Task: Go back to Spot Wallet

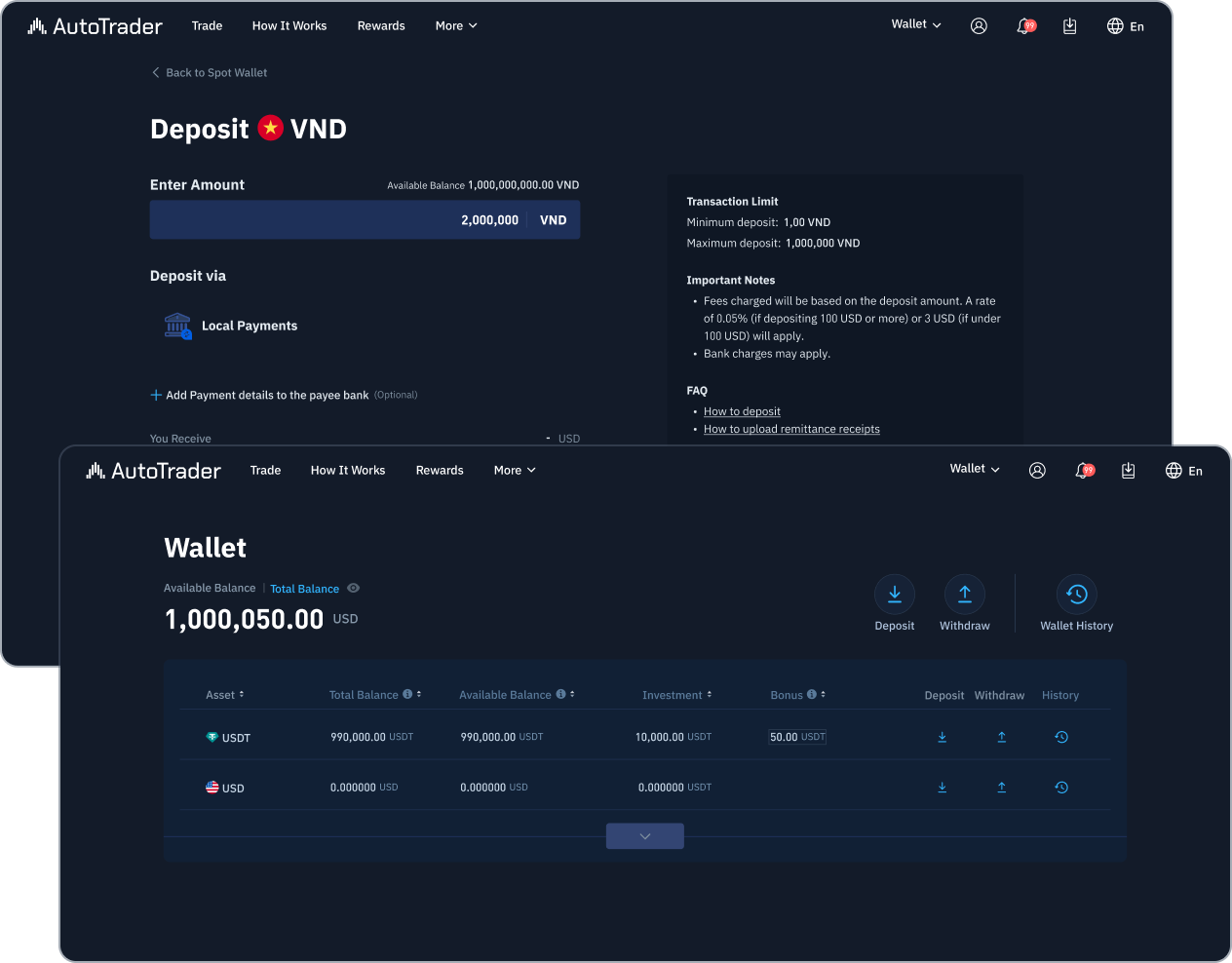Action: [210, 72]
